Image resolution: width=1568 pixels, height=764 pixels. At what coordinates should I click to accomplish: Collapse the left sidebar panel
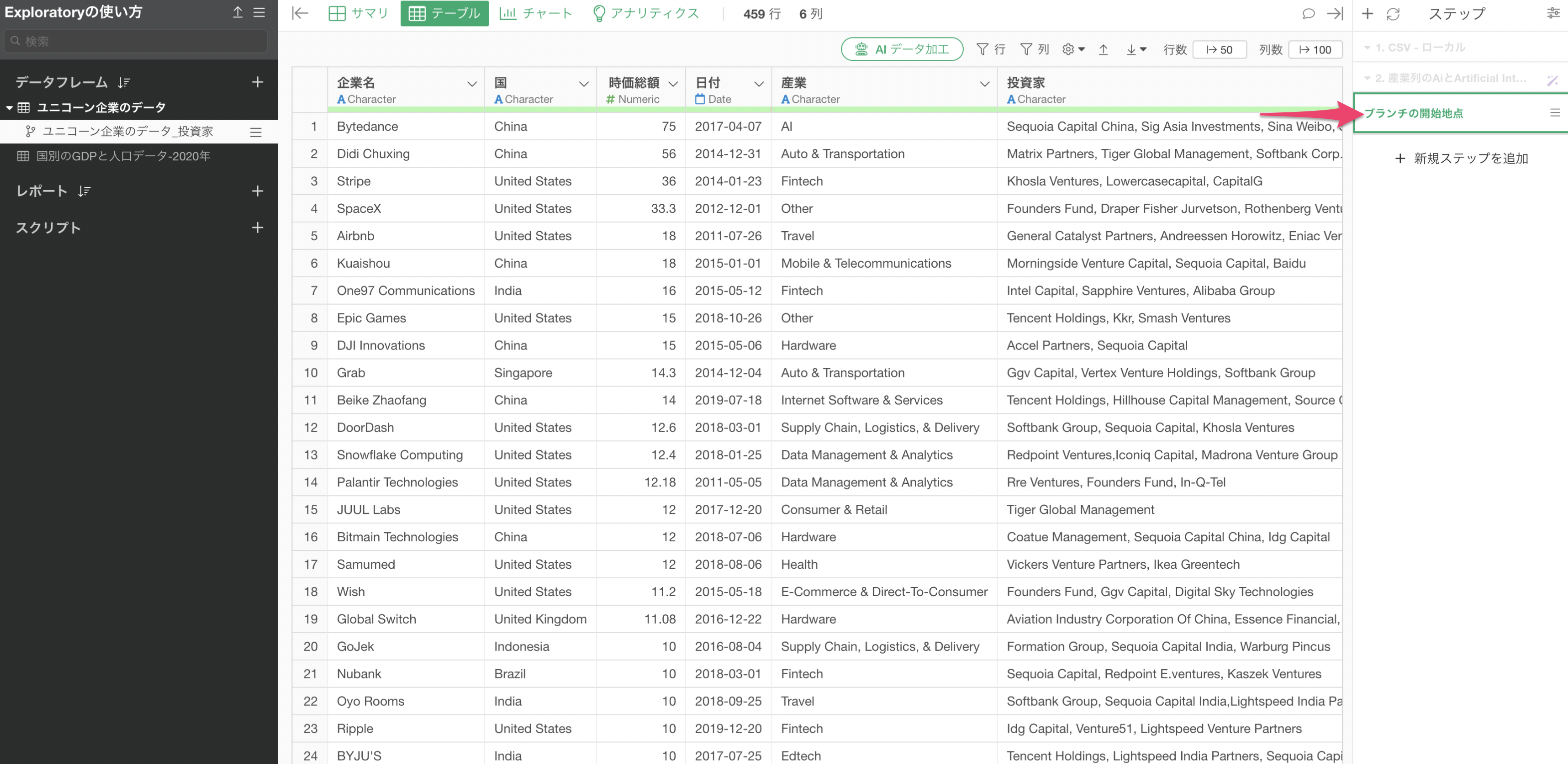[x=300, y=13]
